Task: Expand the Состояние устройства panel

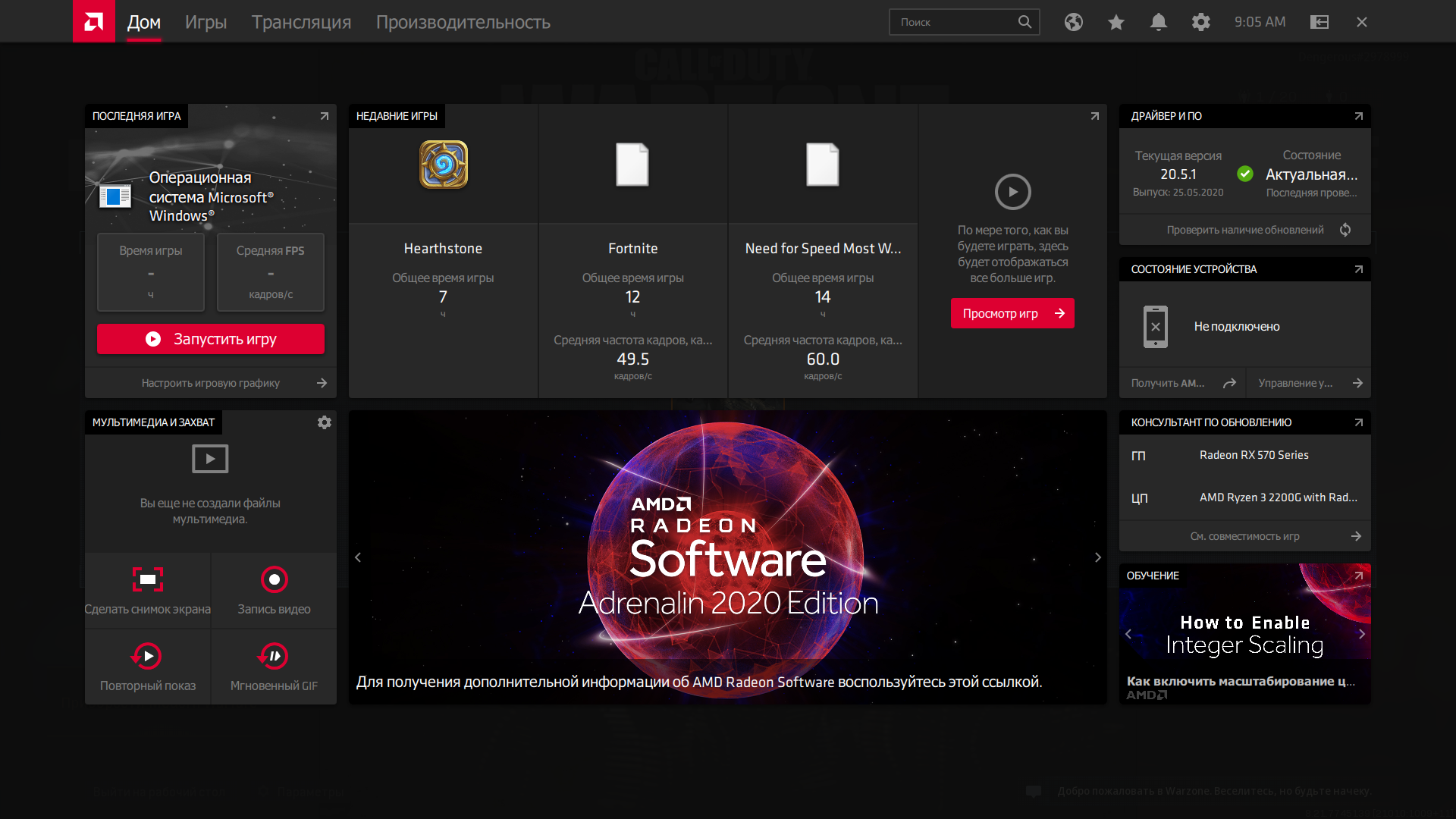Action: (x=1359, y=269)
